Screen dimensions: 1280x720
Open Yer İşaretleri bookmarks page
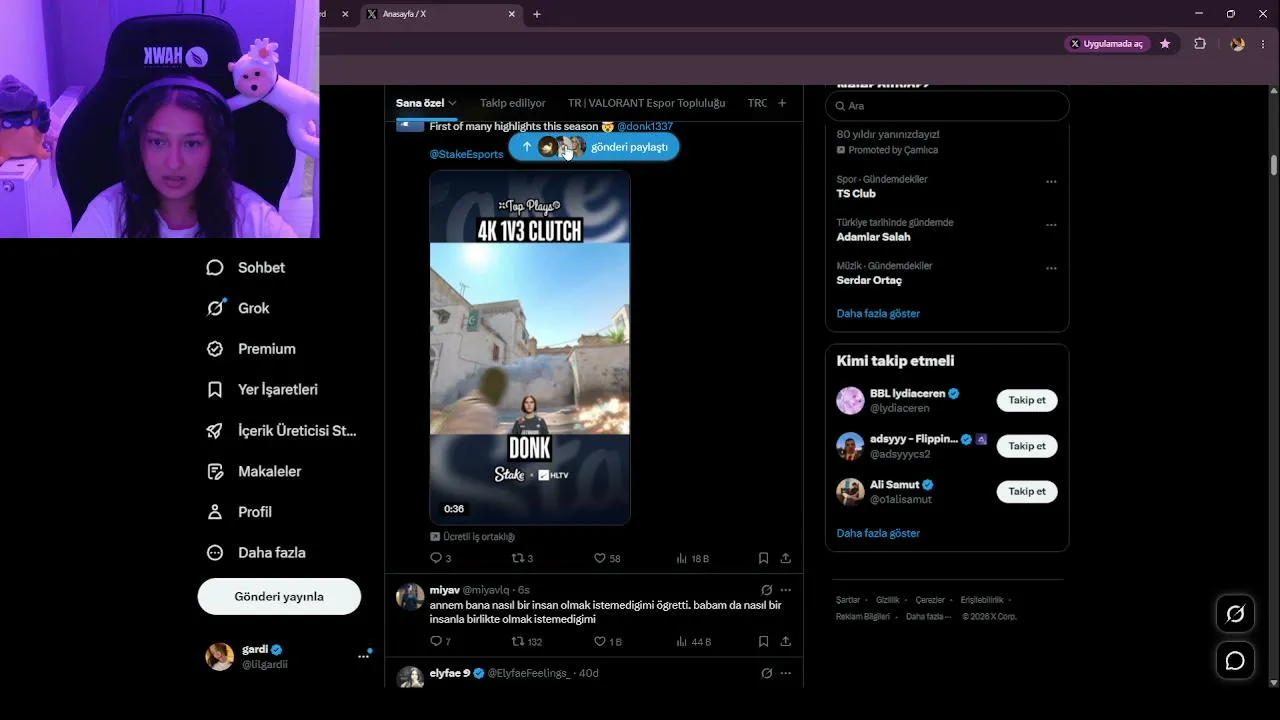click(262, 389)
